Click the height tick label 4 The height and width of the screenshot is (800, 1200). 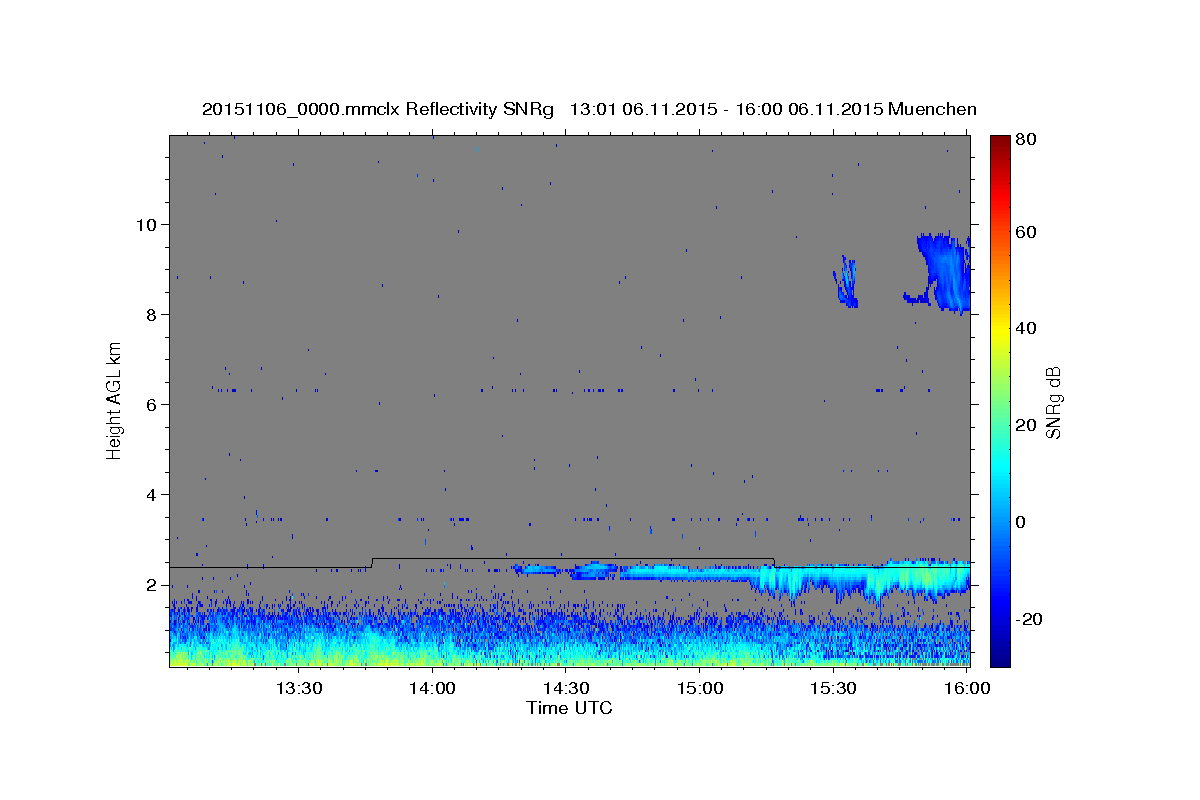click(153, 494)
